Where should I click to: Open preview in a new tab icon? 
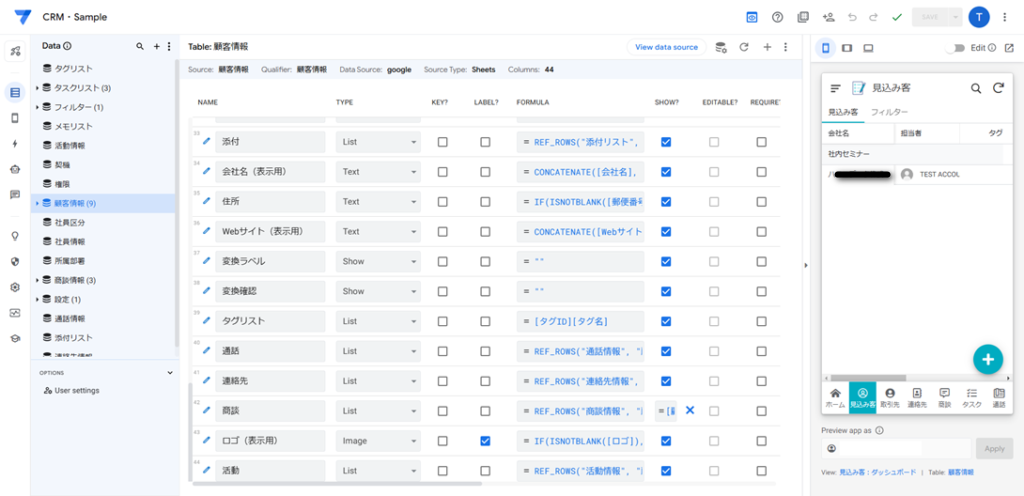tap(1008, 47)
